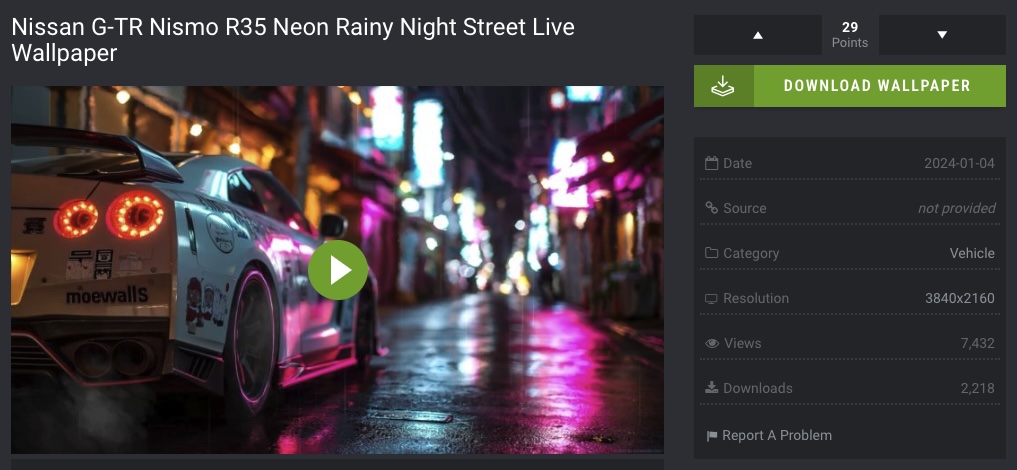This screenshot has height=470, width=1017.
Task: Click the Download Wallpaper button
Action: point(850,86)
